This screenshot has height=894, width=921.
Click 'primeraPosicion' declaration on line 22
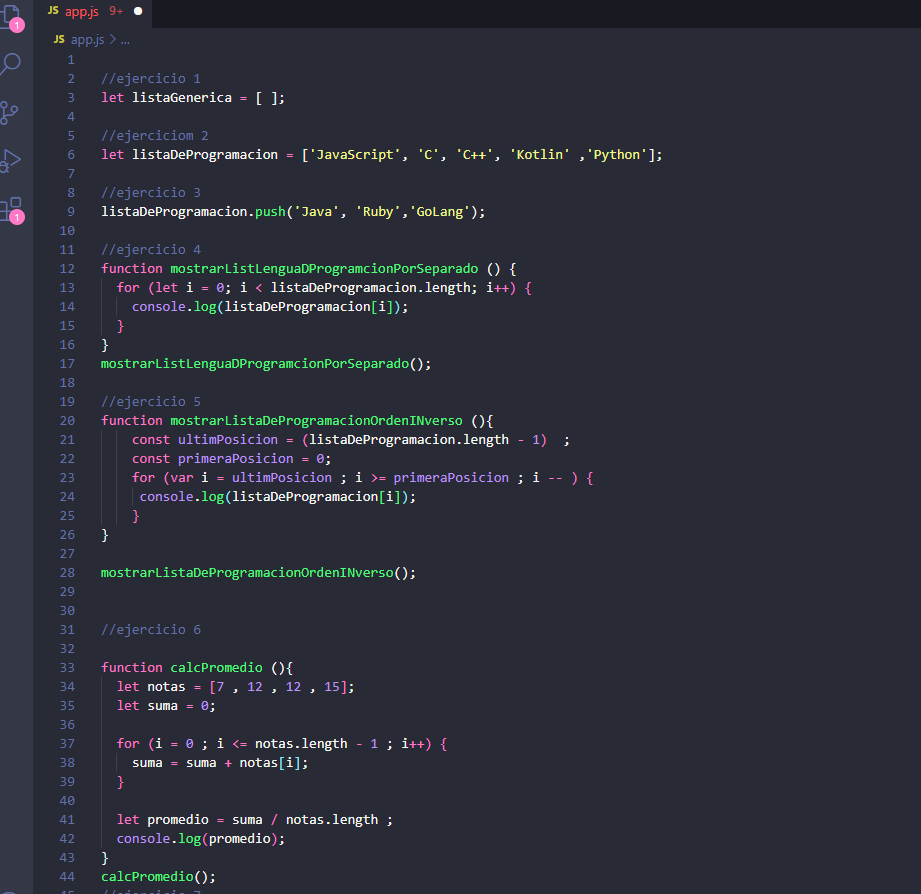(236, 459)
